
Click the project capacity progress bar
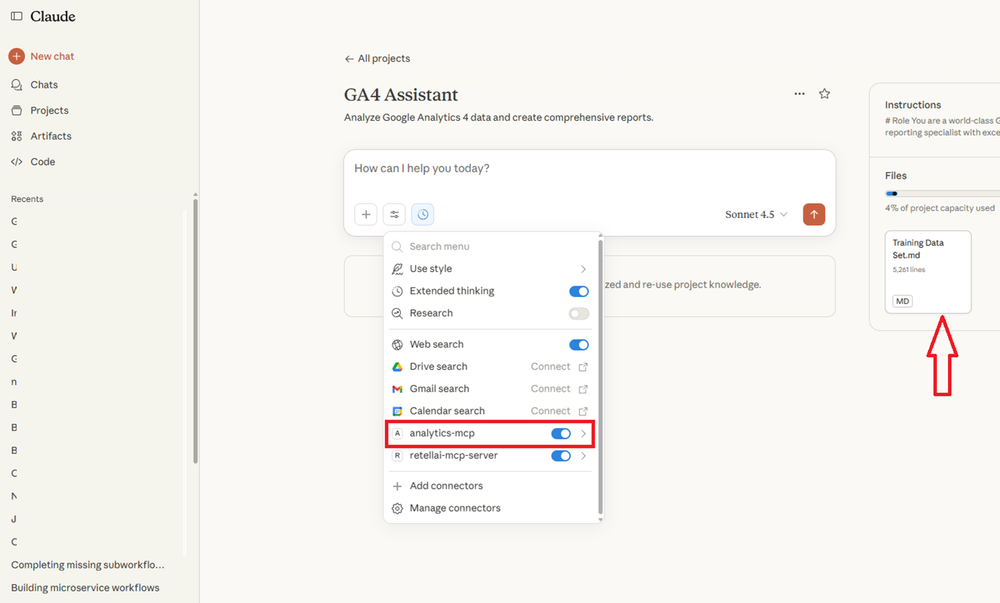pos(943,193)
